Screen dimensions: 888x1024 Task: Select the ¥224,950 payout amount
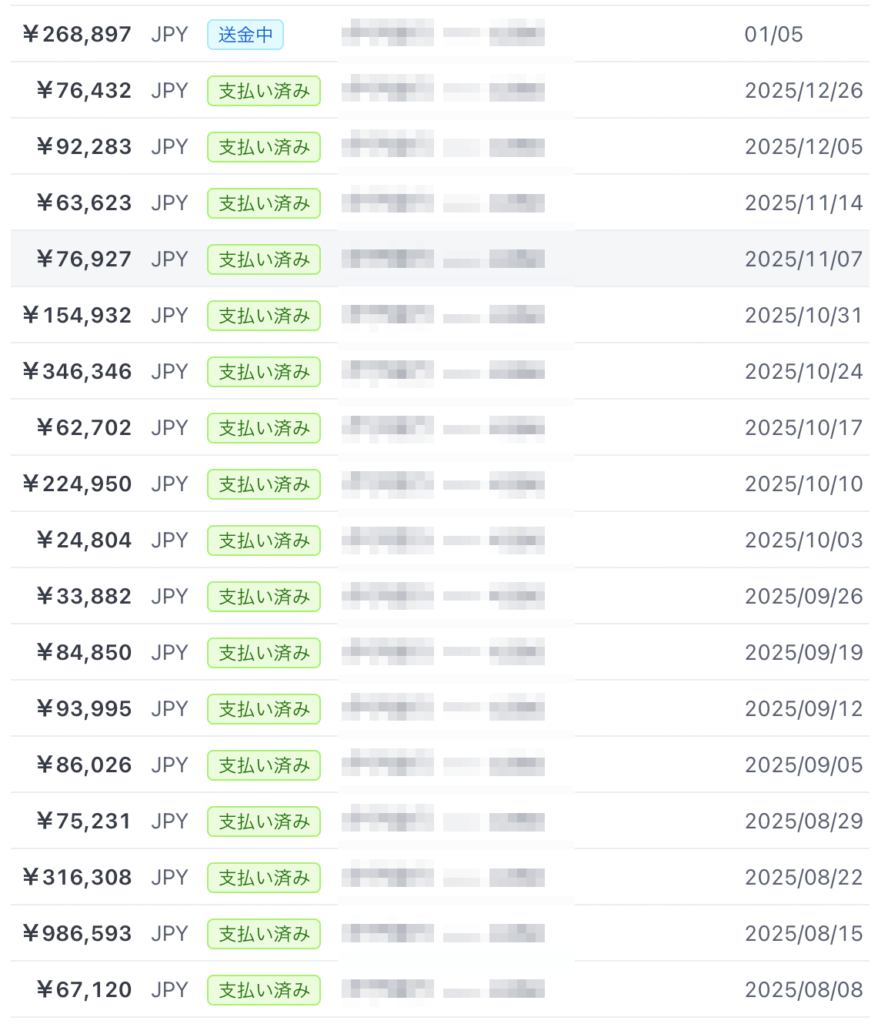pos(78,484)
